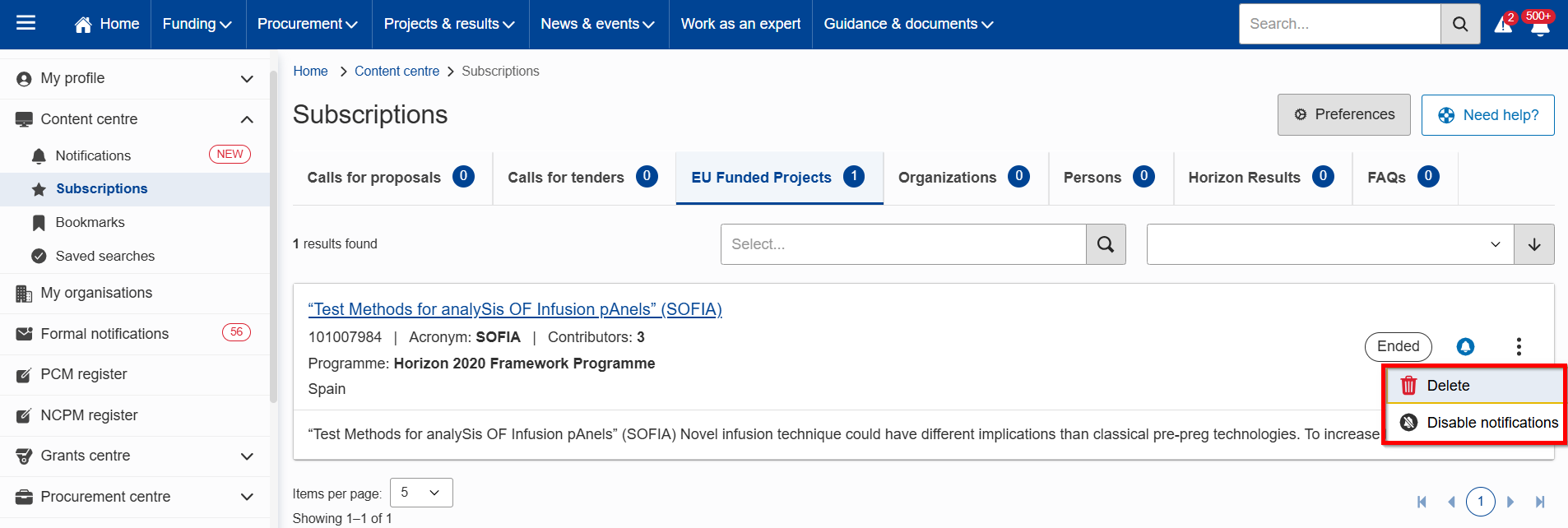The height and width of the screenshot is (528, 1568).
Task: Go to Home breadcrumb link
Action: (310, 72)
